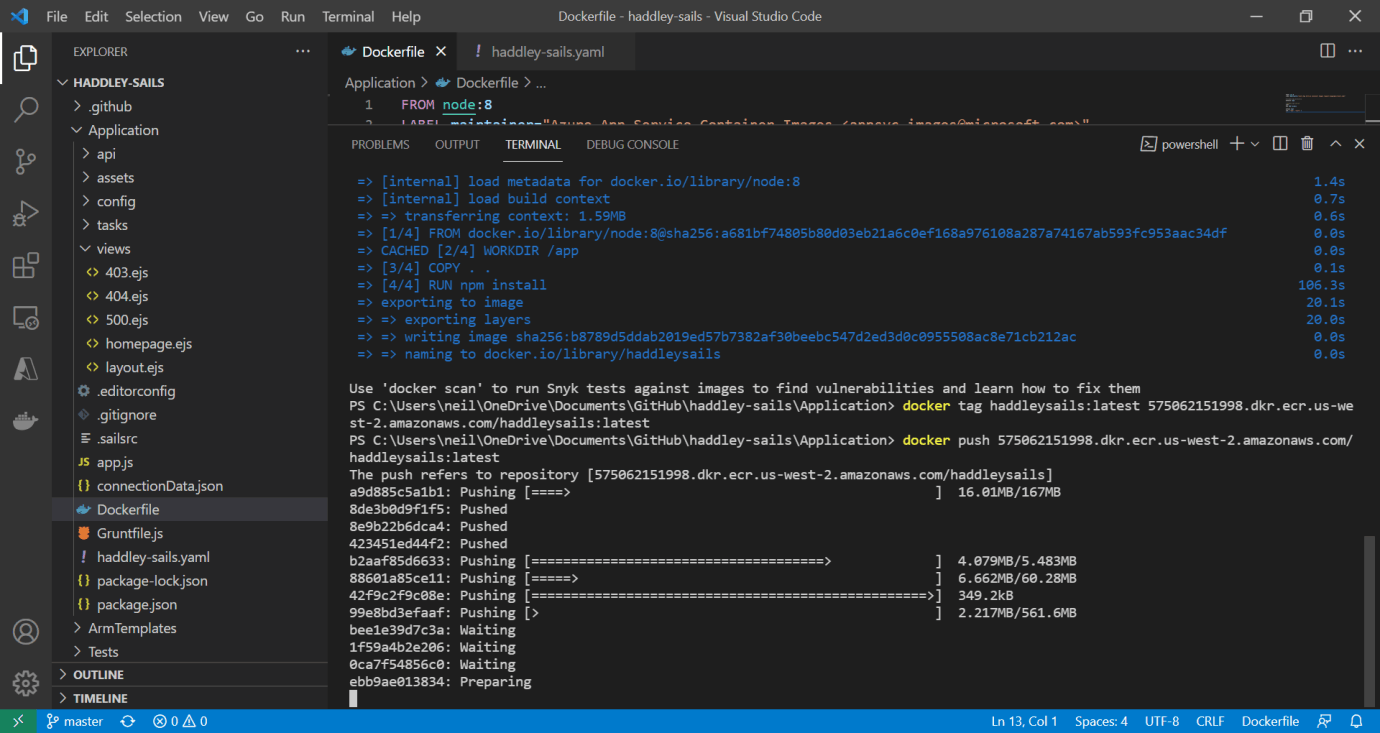The image size is (1380, 733).
Task: Open Docker view in activity bar
Action: coord(26,421)
